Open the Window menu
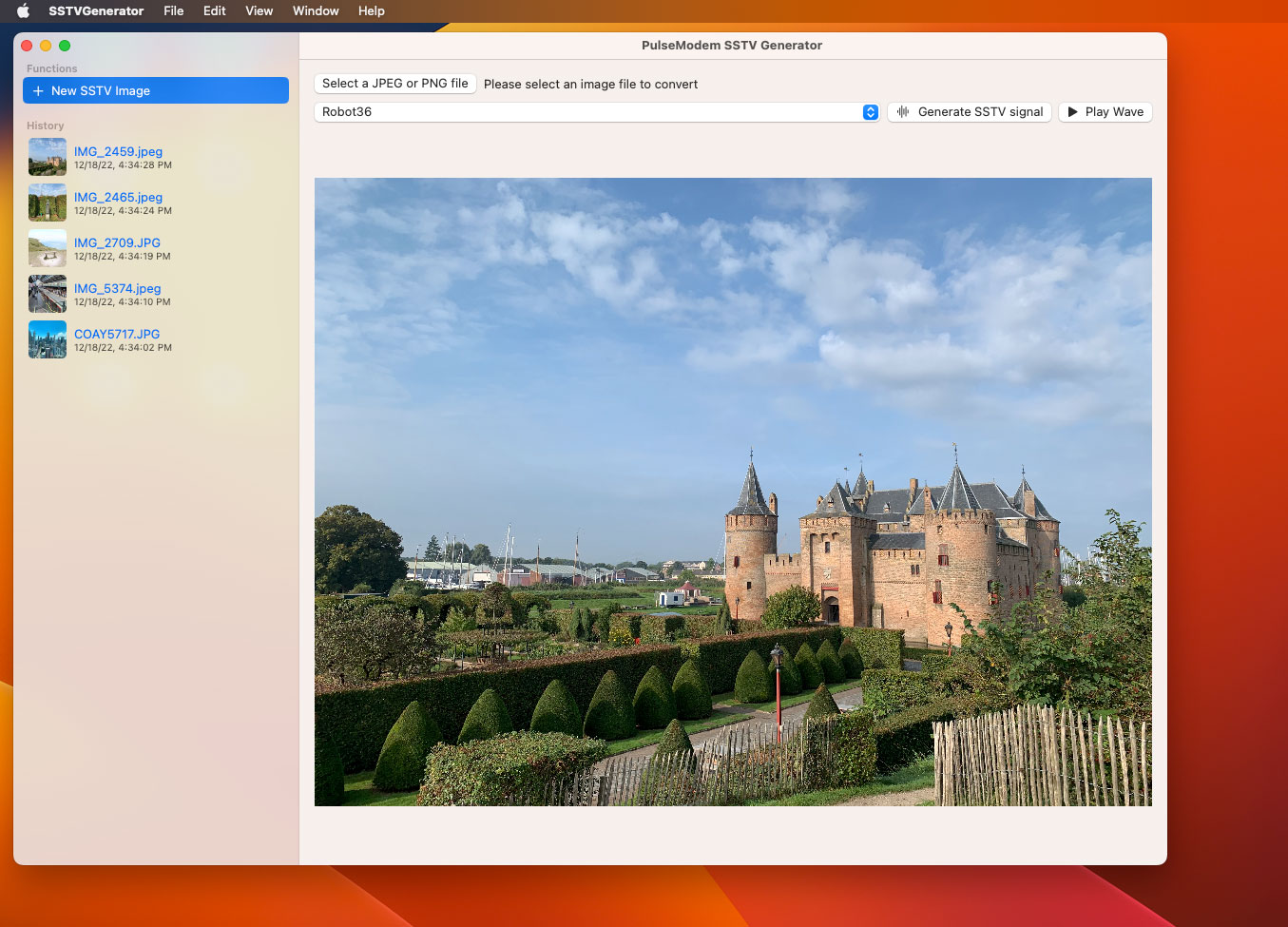1288x927 pixels. [315, 10]
